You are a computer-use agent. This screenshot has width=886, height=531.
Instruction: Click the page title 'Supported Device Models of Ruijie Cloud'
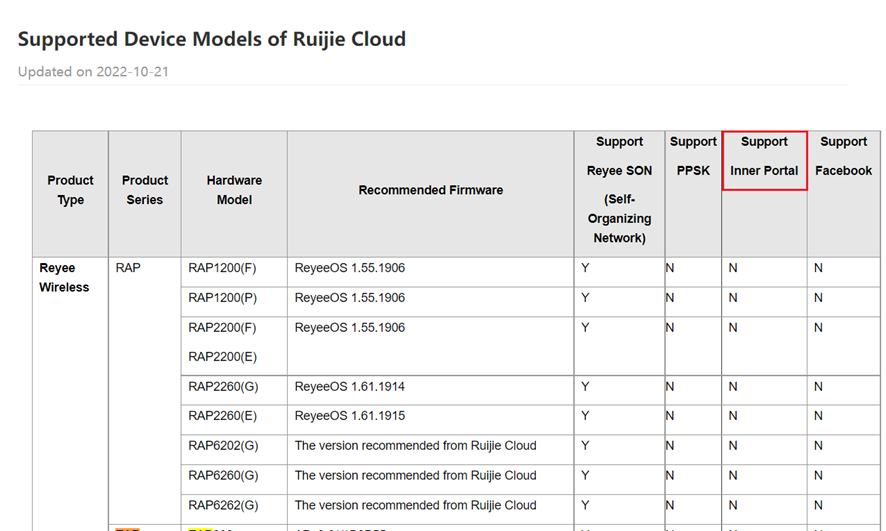(212, 40)
